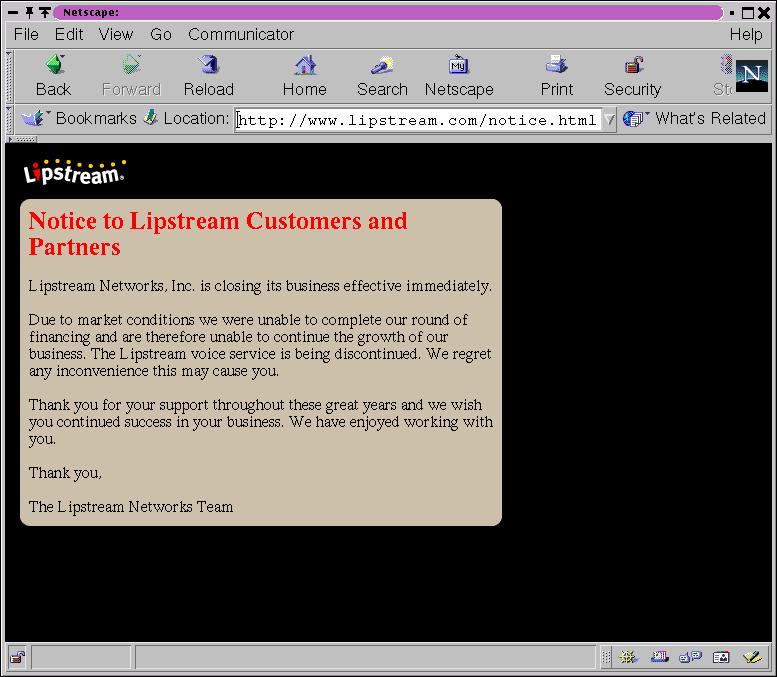Open the View menu
777x677 pixels.
tap(116, 34)
